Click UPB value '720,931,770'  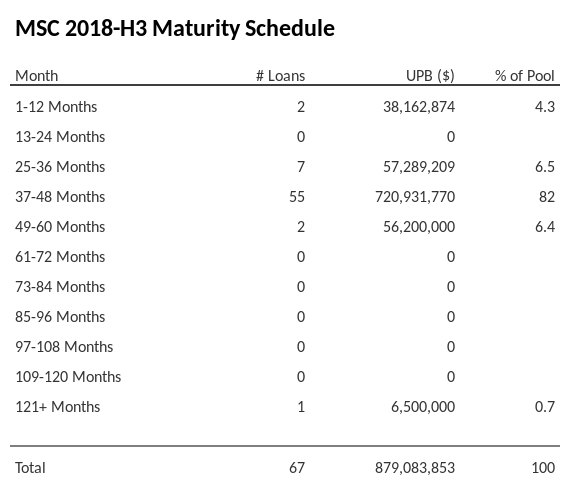[415, 197]
